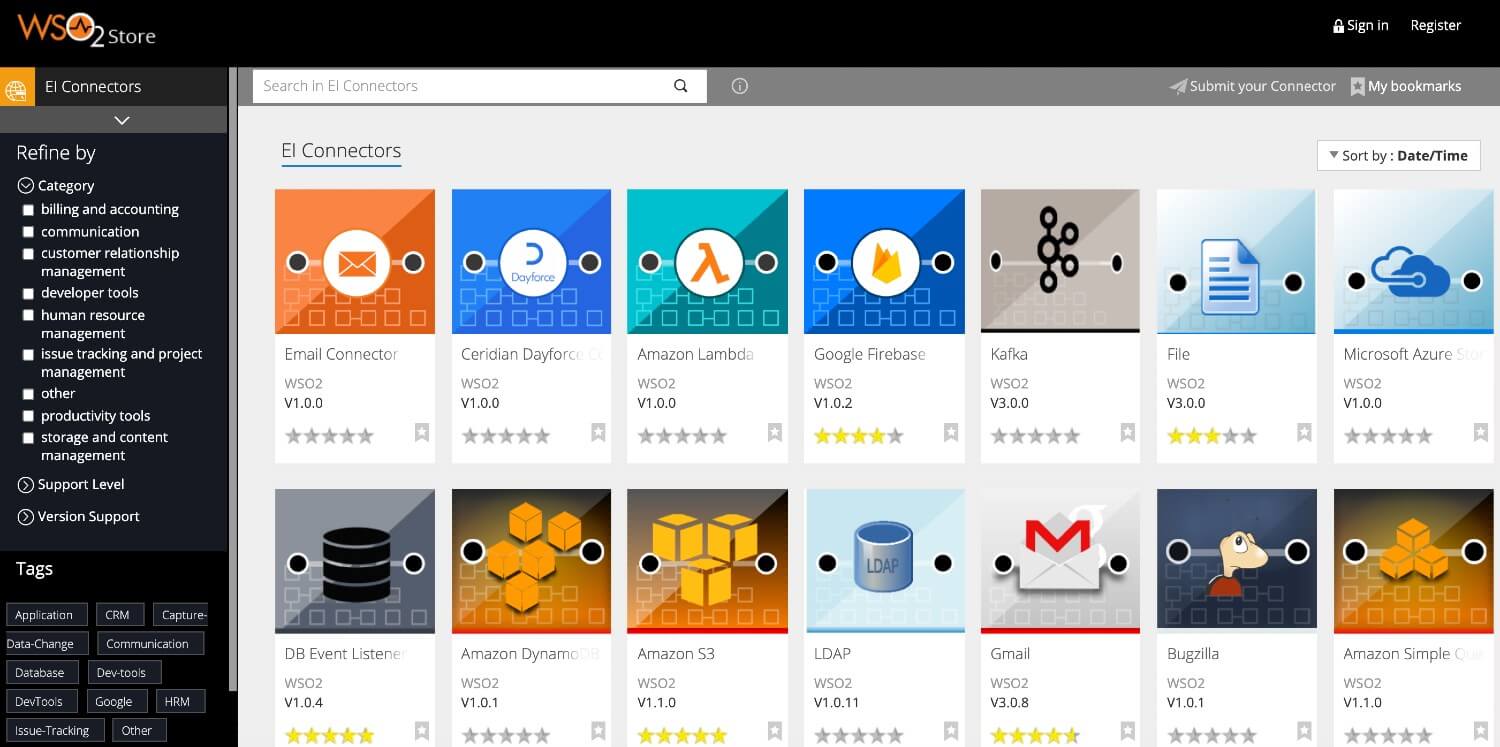This screenshot has width=1500, height=747.
Task: Click the WSO2 Store logo
Action: pos(87,30)
